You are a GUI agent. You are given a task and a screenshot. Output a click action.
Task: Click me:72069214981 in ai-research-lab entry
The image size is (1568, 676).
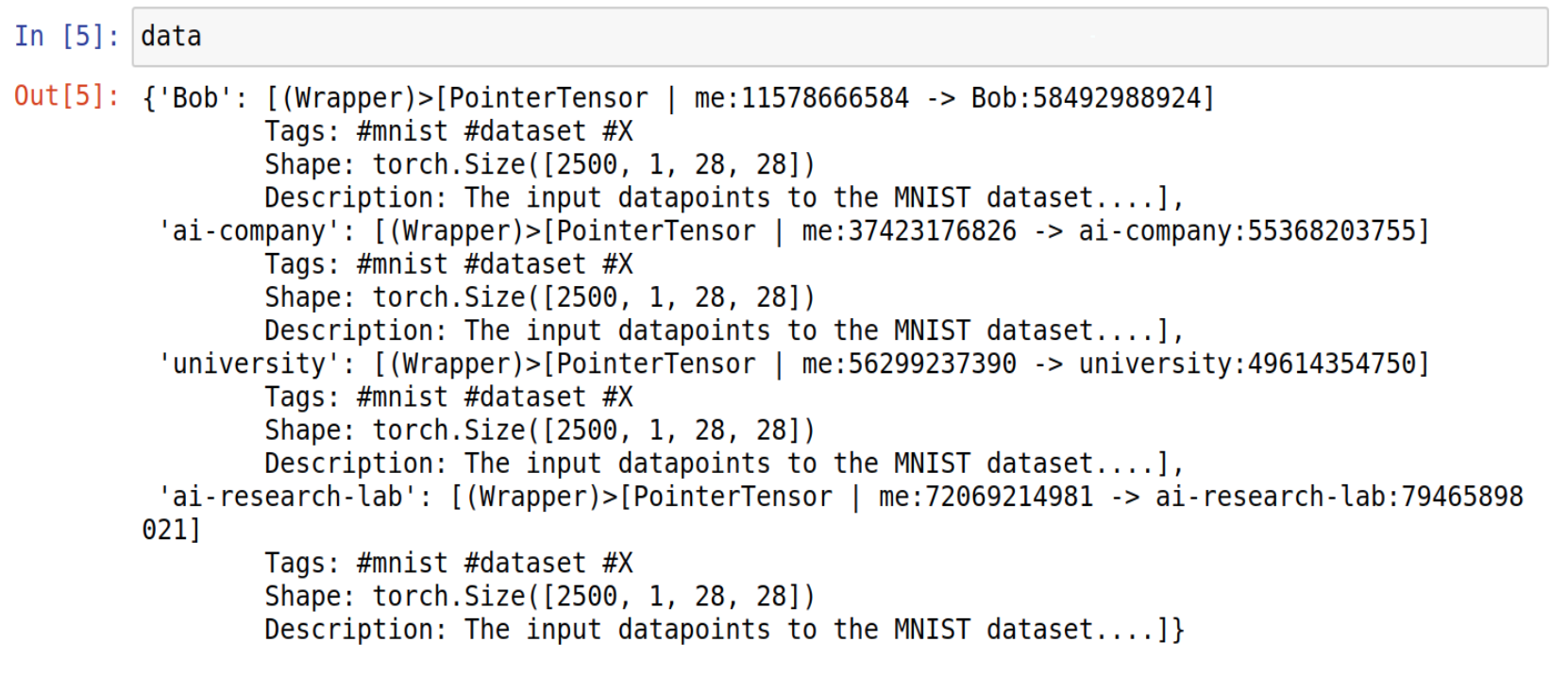coord(986,497)
